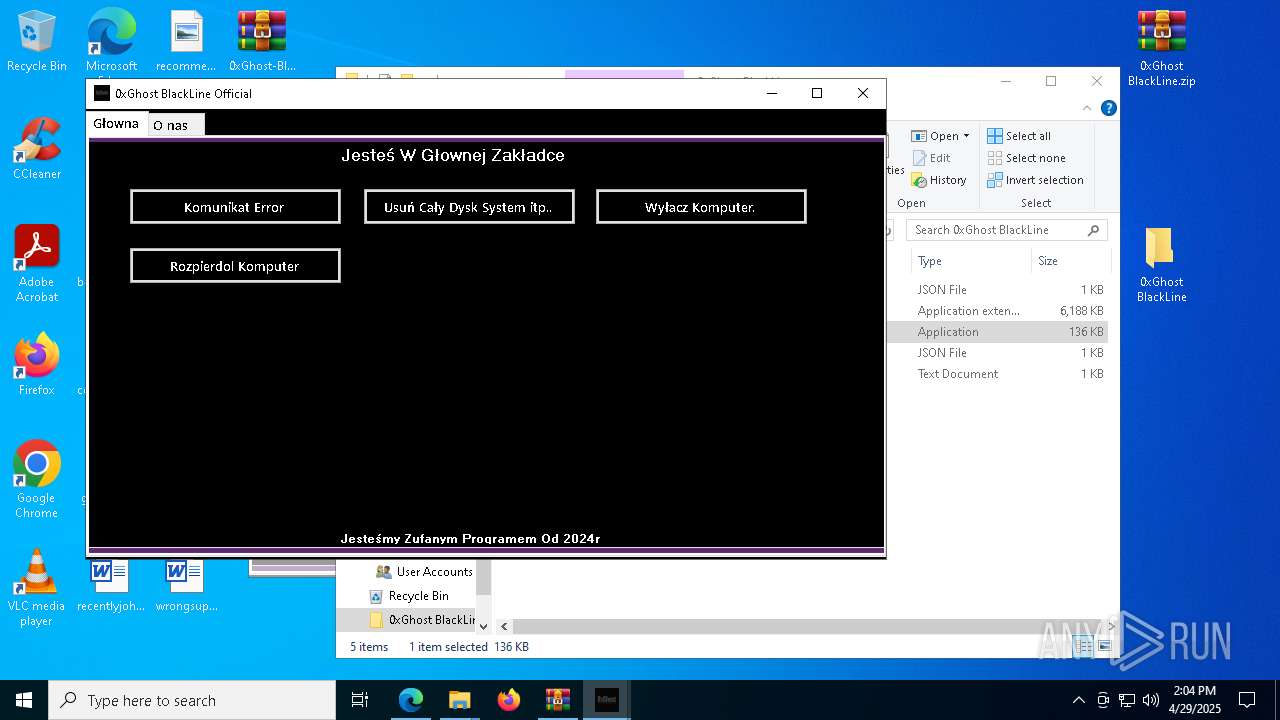Sort by the Type column header
This screenshot has height=720, width=1280.
[970, 261]
